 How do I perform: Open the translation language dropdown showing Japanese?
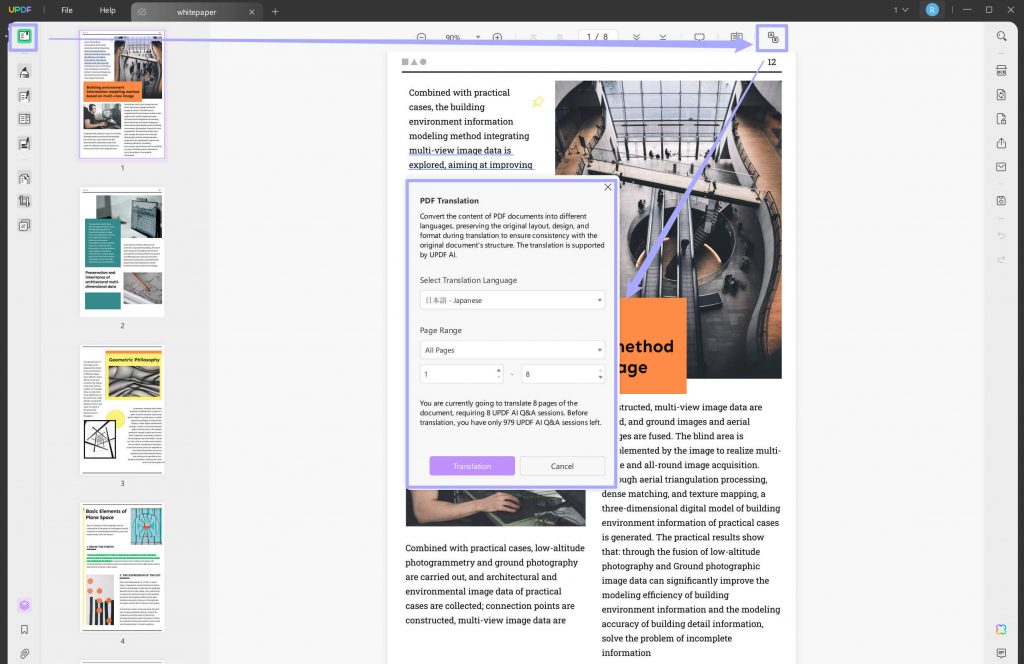512,299
